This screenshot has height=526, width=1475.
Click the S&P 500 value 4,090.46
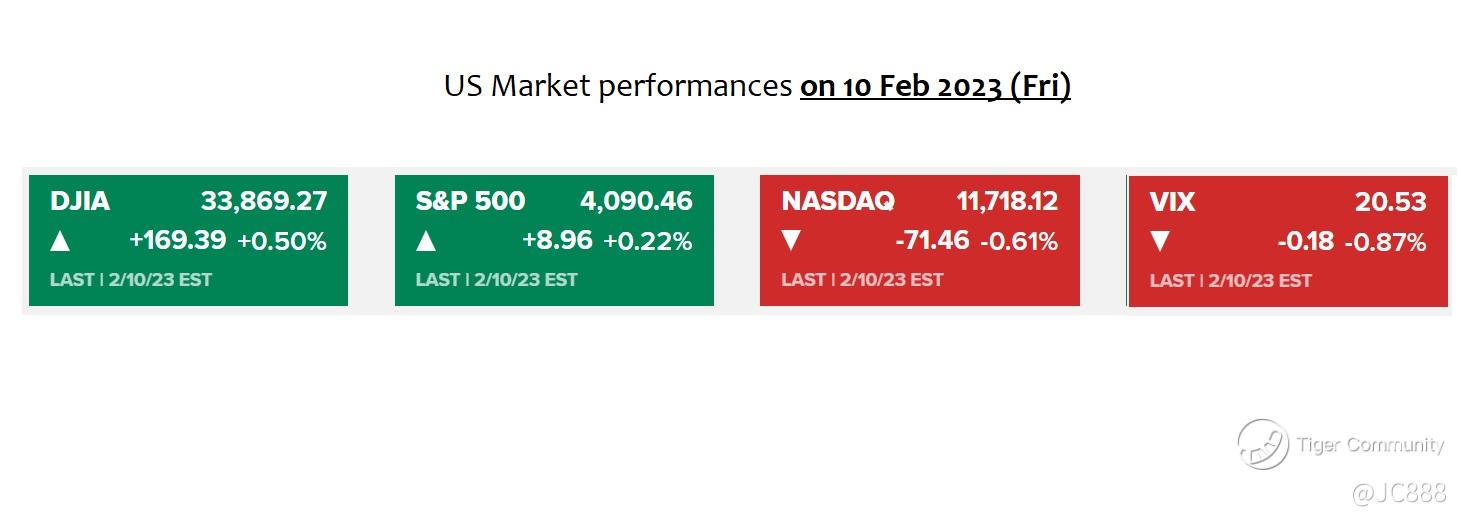click(636, 201)
